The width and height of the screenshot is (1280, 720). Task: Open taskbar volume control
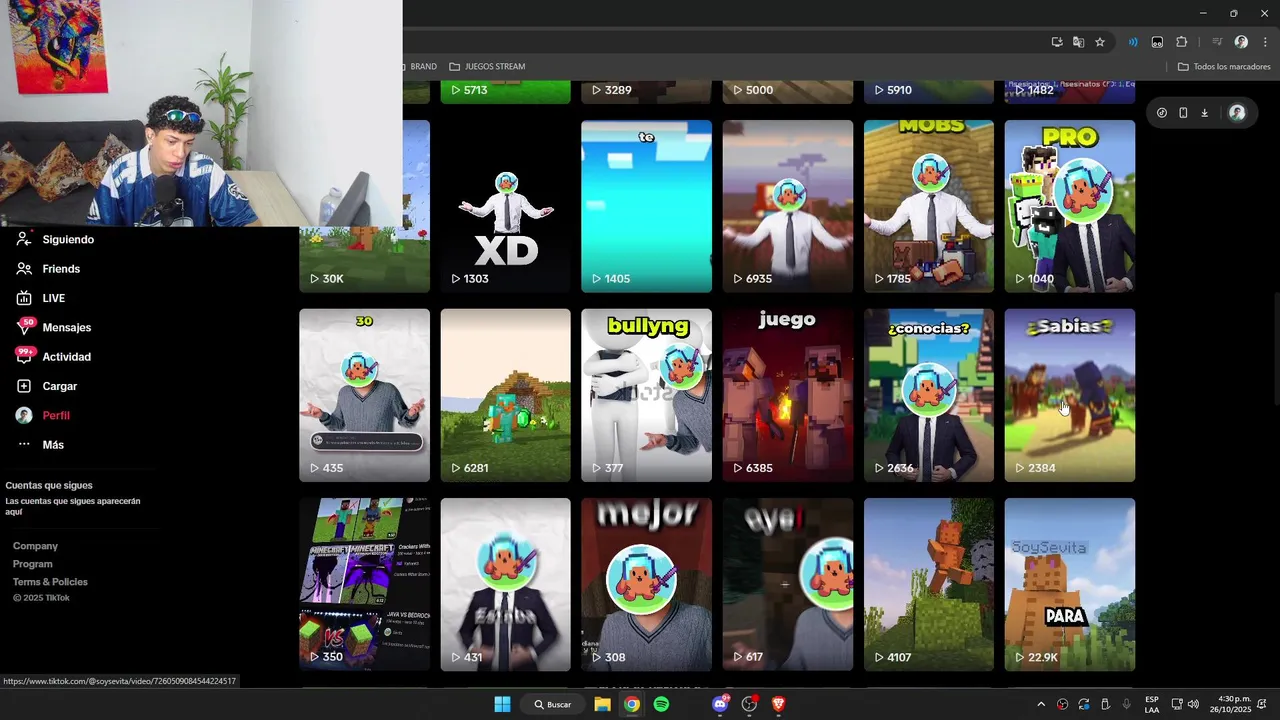pyautogui.click(x=1193, y=704)
